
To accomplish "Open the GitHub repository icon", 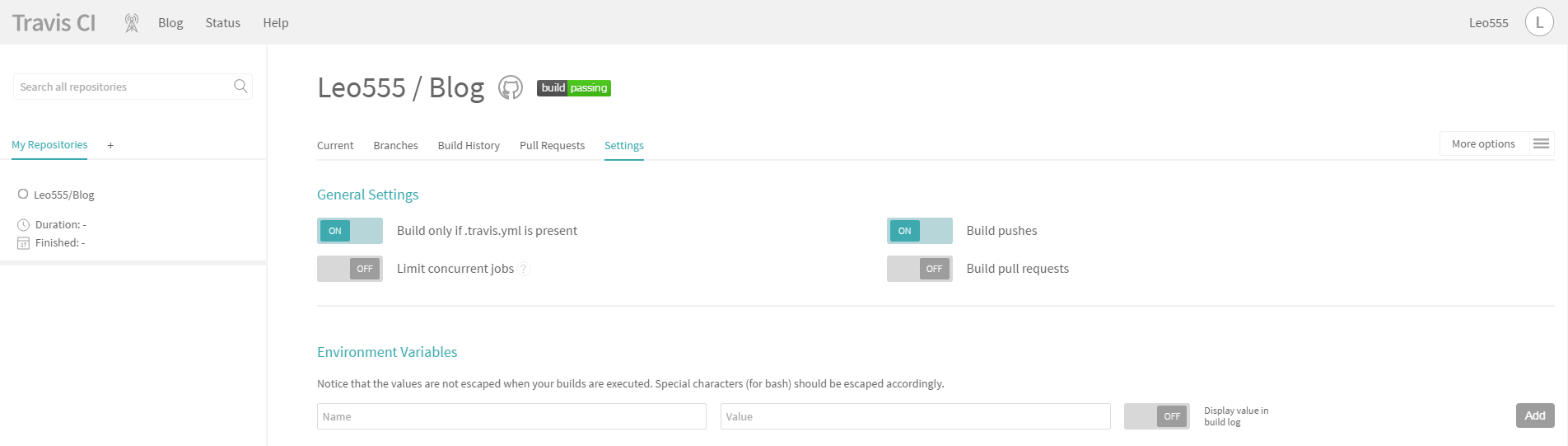I will (511, 87).
